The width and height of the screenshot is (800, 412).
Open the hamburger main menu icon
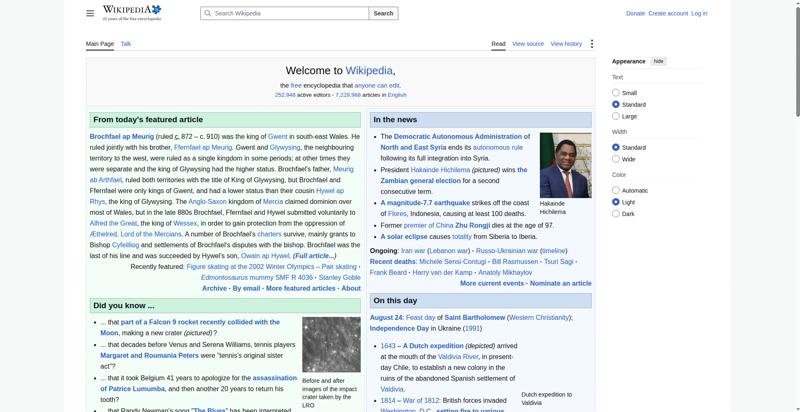coord(90,13)
